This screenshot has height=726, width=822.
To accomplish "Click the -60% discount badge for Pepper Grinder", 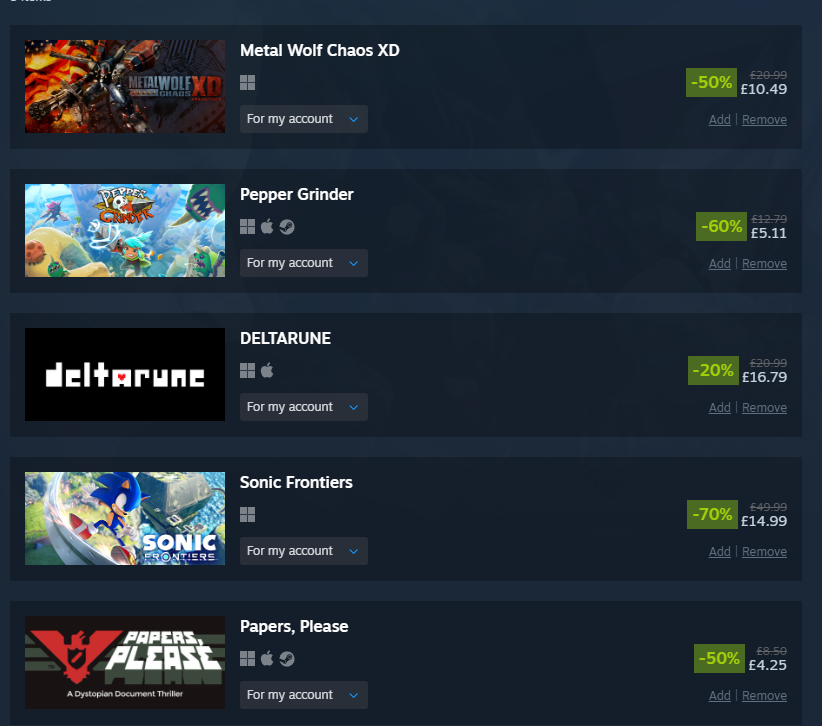I will (x=721, y=226).
